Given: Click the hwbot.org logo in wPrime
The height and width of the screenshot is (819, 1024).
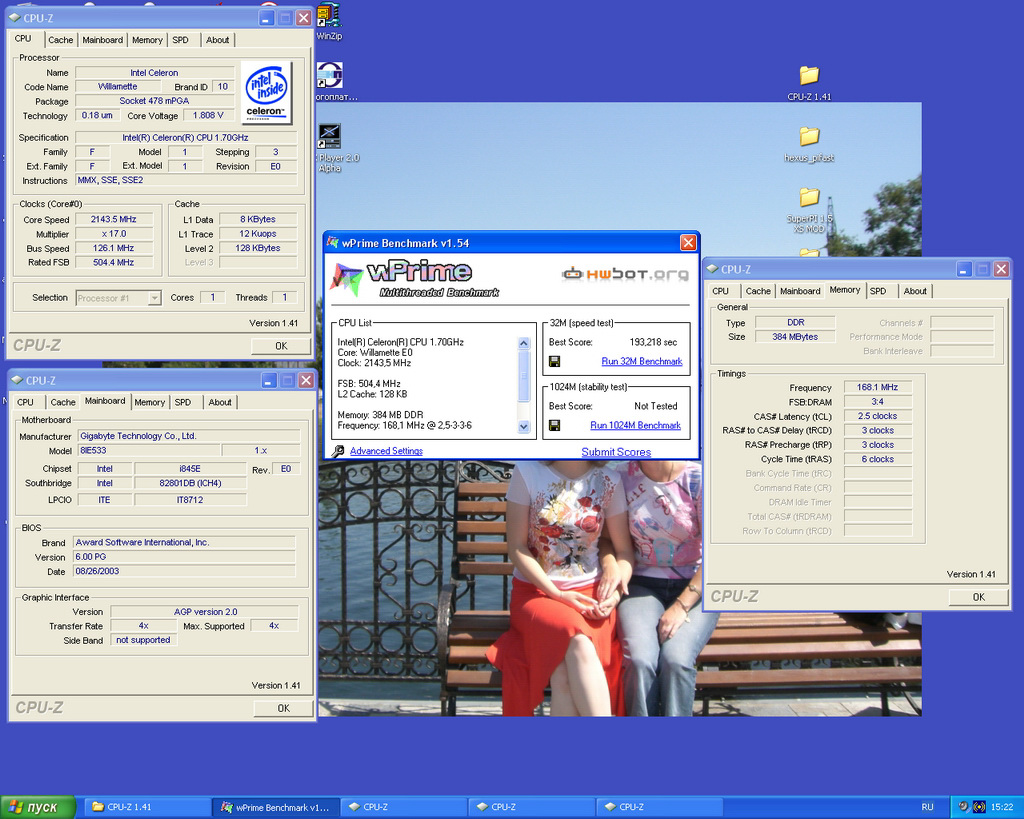Looking at the screenshot, I should point(625,274).
